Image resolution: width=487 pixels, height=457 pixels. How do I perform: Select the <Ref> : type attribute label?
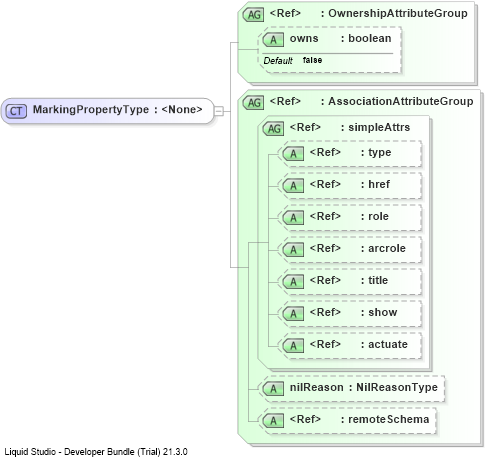point(350,152)
